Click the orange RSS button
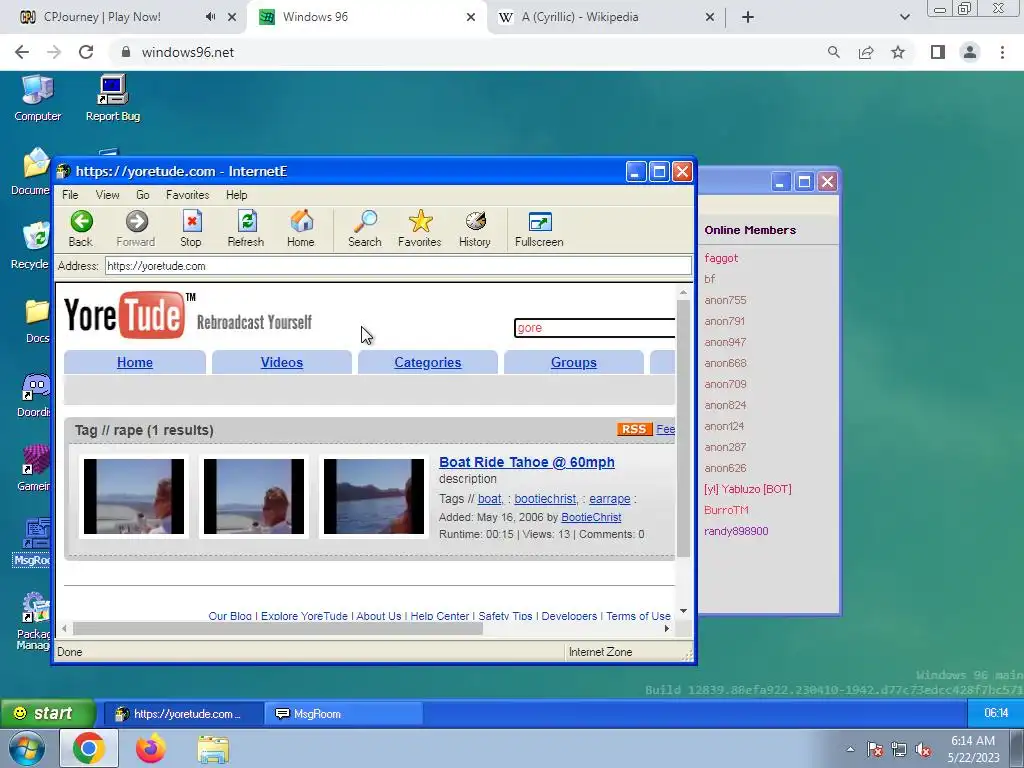Screen dimensions: 1024x768 [634, 429]
